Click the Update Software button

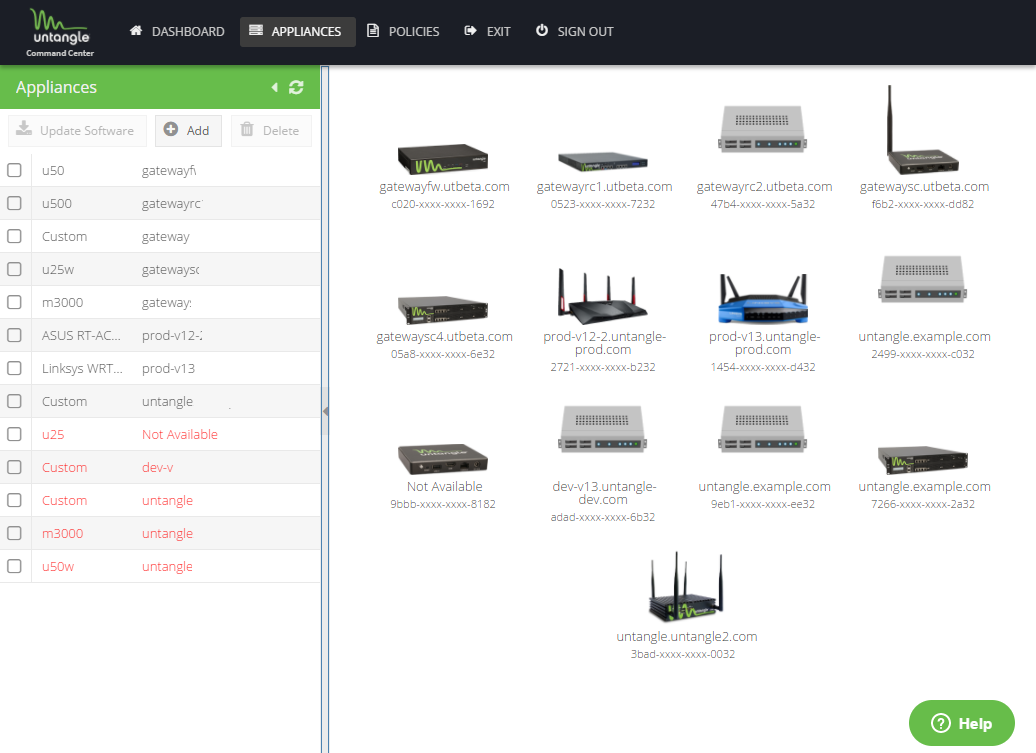click(x=77, y=130)
